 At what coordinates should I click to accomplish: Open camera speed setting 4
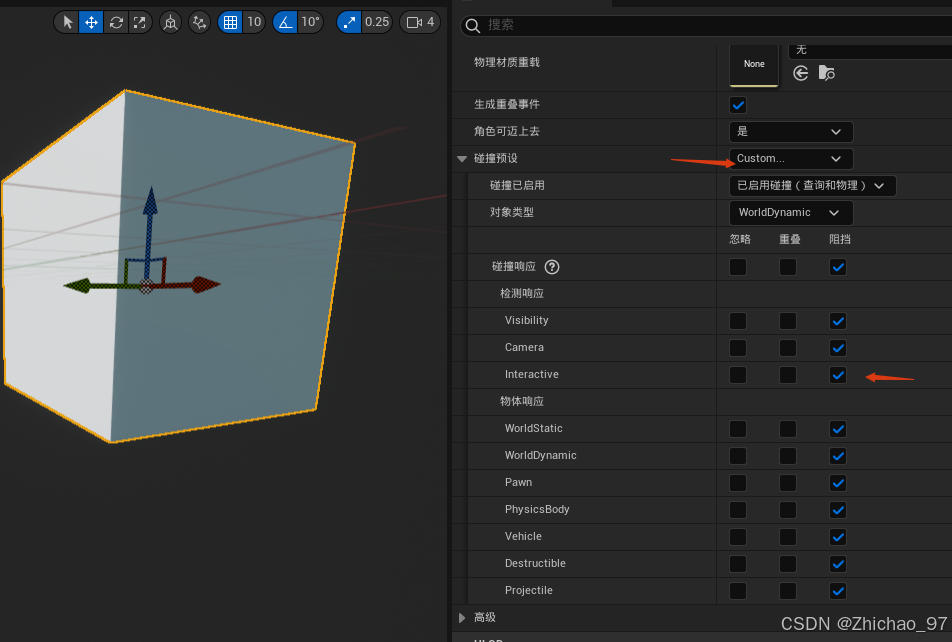[420, 22]
